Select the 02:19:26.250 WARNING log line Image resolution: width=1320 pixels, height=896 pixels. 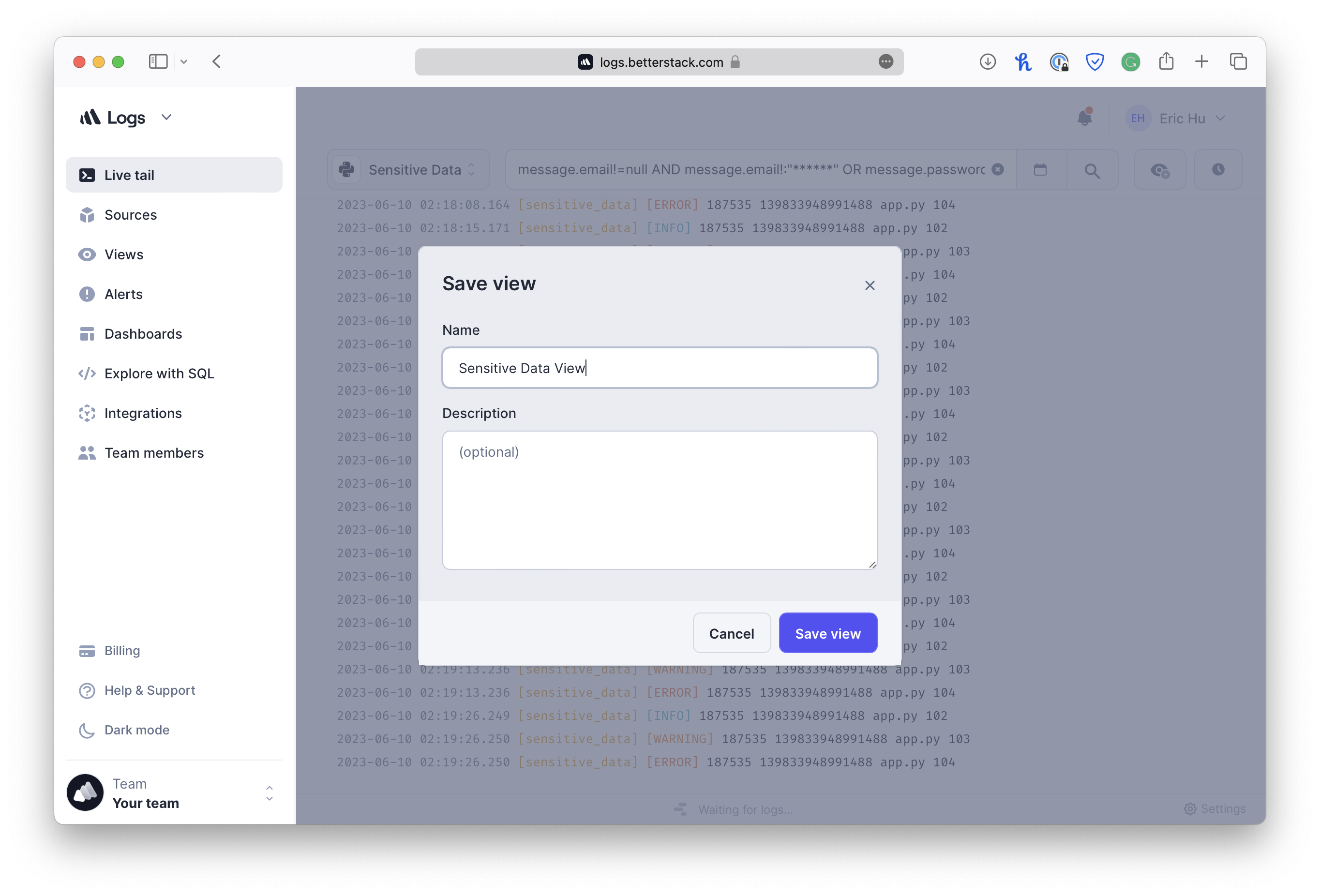coord(653,739)
